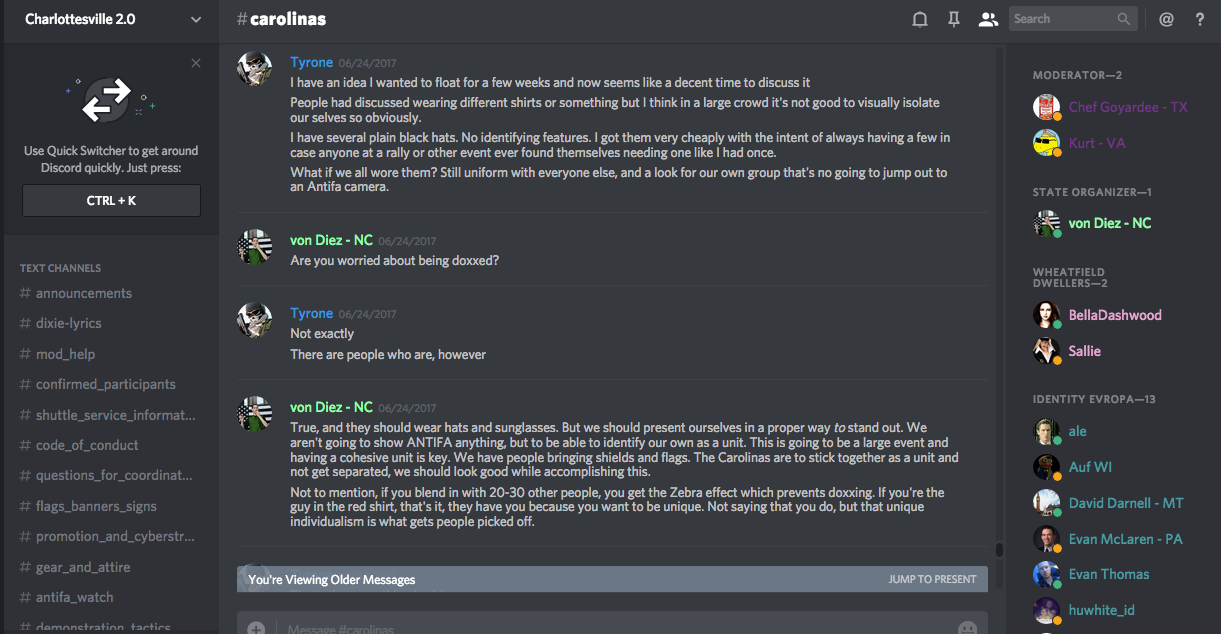1221x634 pixels.
Task: Click the attach file plus icon
Action: pos(256,628)
